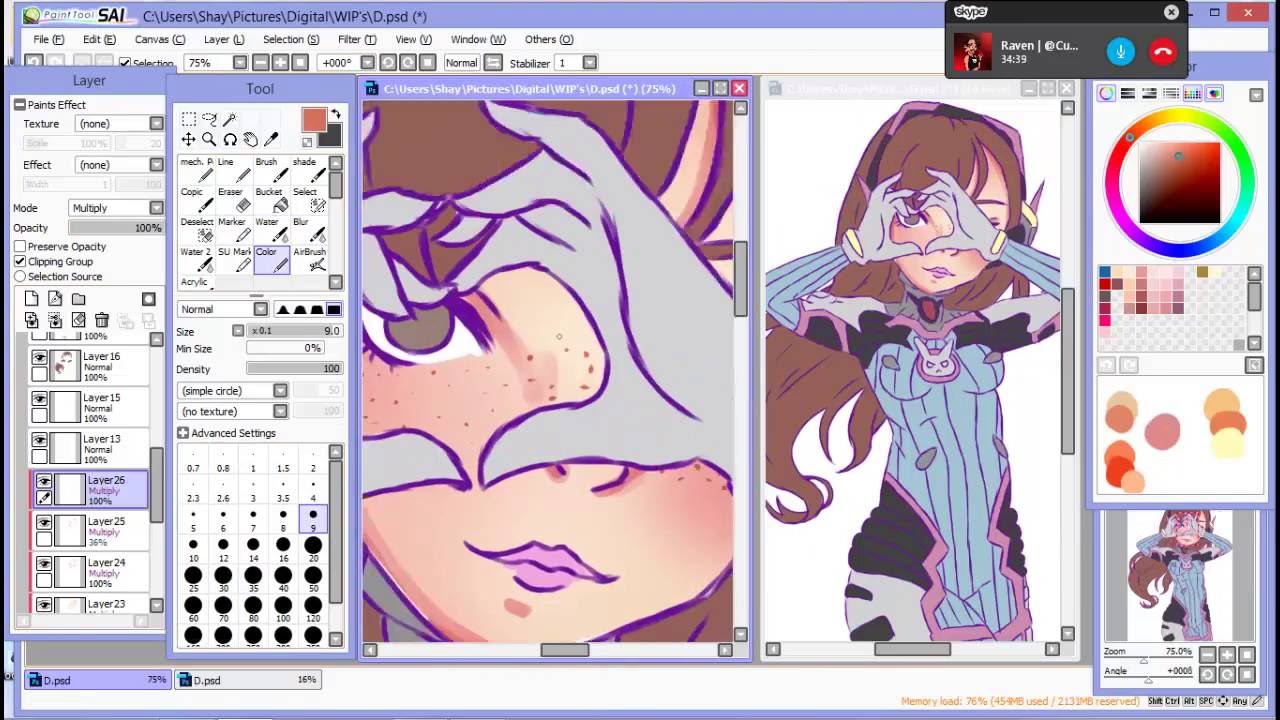Select the Hand pan tool
This screenshot has height=720, width=1280.
click(x=250, y=140)
